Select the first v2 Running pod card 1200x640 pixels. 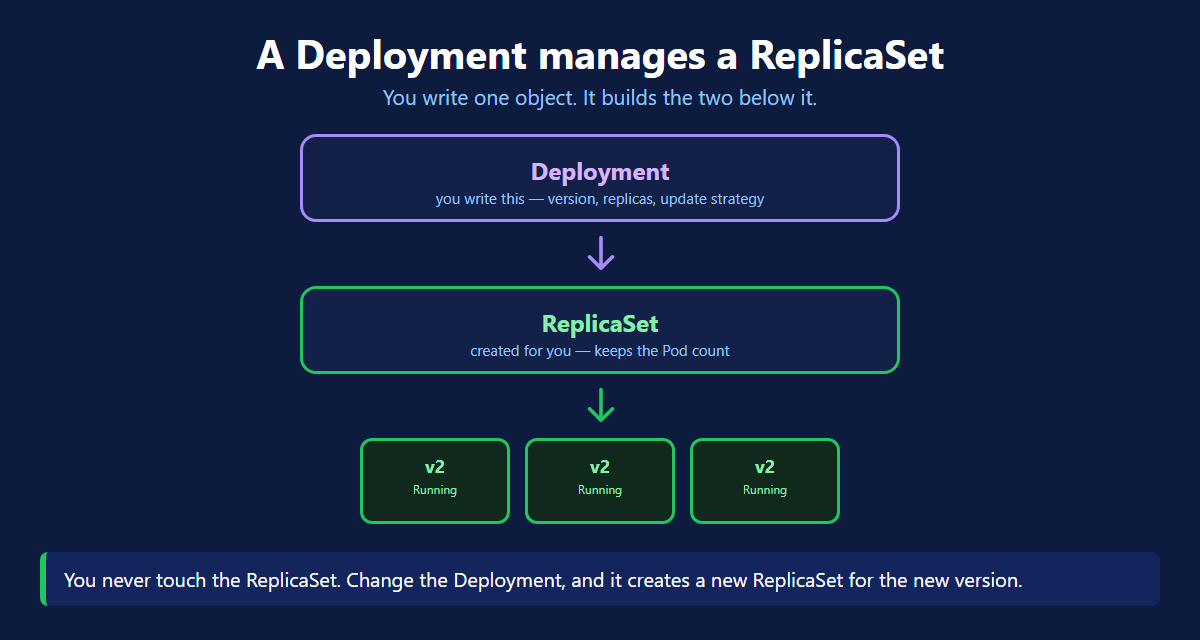coord(435,481)
